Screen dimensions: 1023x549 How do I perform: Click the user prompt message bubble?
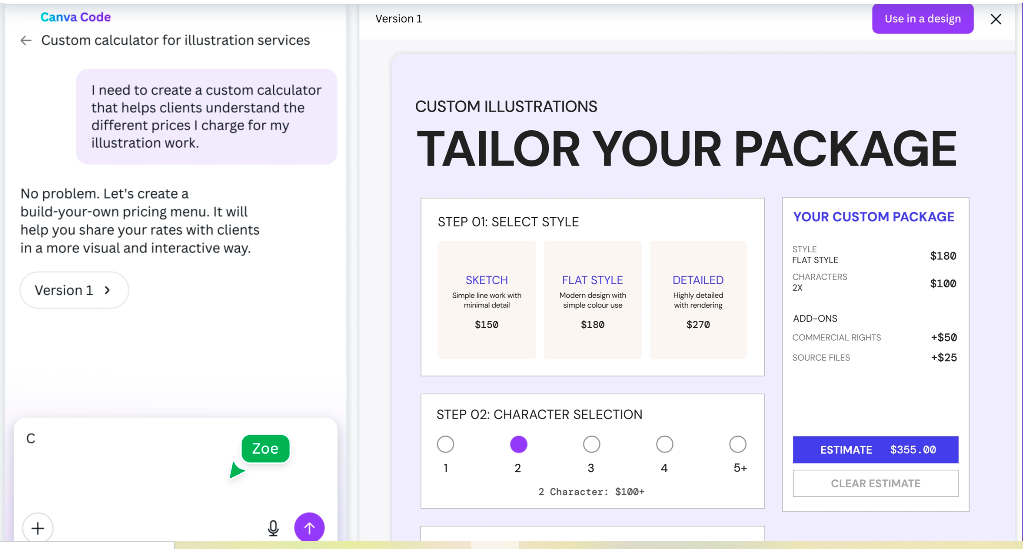coord(206,116)
